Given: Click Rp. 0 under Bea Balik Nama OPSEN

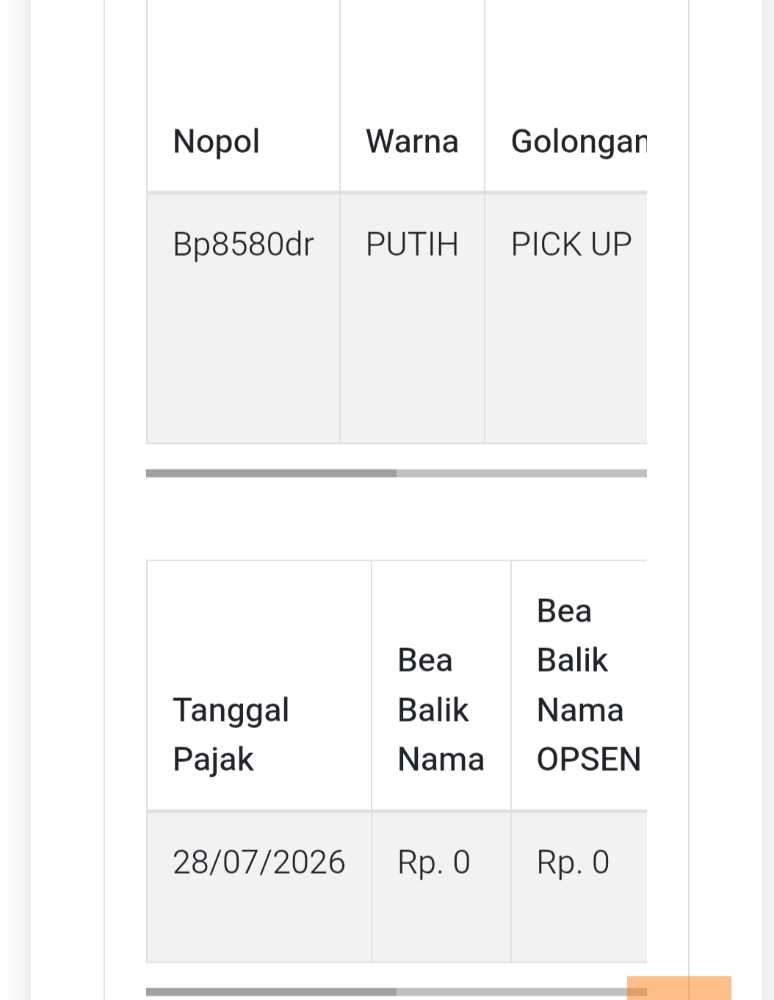Looking at the screenshot, I should (573, 863).
